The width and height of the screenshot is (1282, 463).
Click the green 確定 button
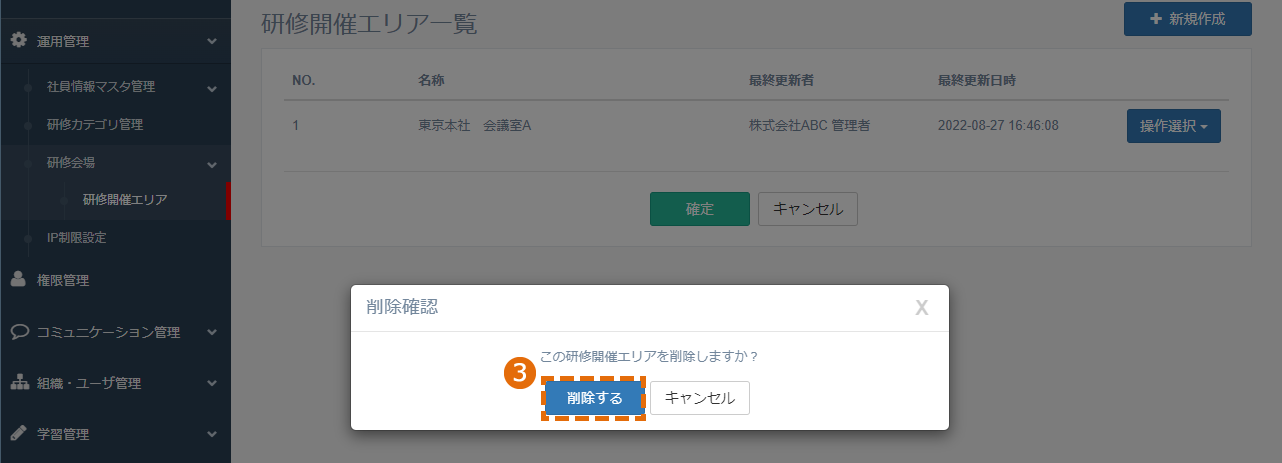700,209
